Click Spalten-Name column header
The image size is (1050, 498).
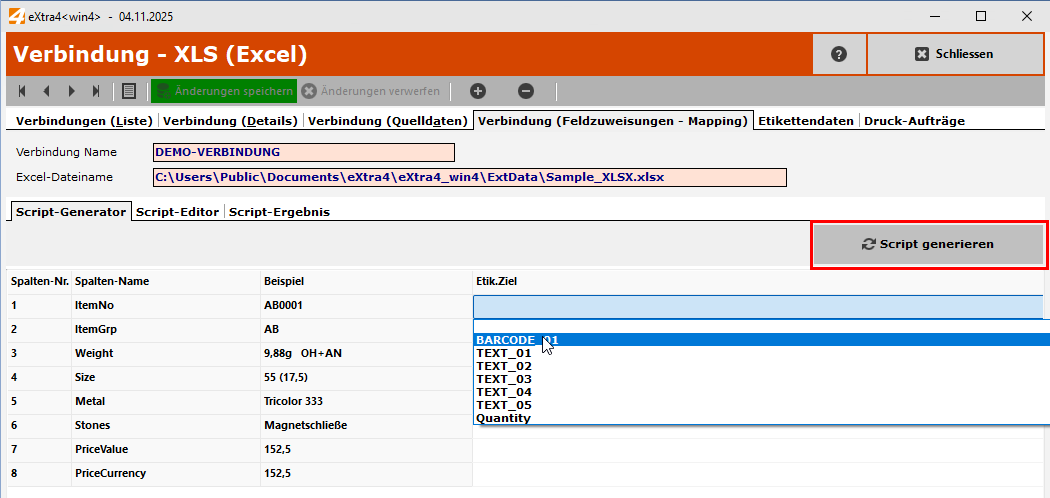click(165, 282)
